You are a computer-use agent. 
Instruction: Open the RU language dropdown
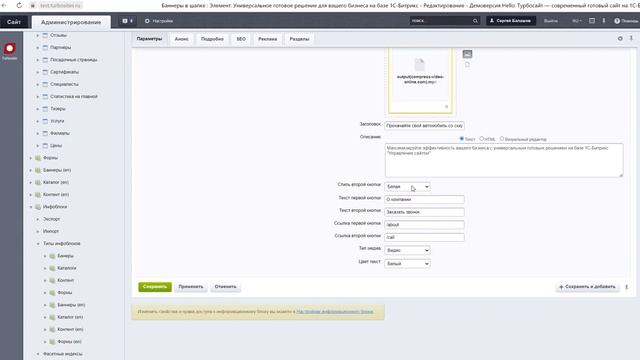point(576,21)
